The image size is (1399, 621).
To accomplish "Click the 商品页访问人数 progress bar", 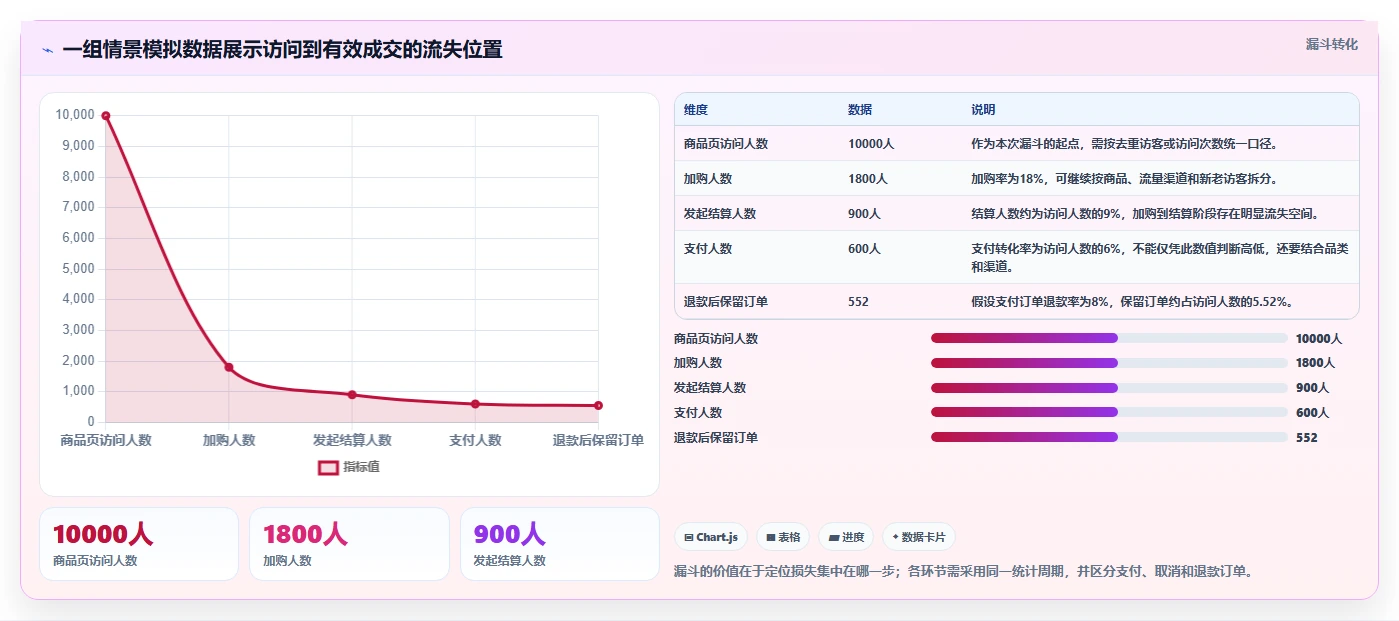I will 1109,338.
